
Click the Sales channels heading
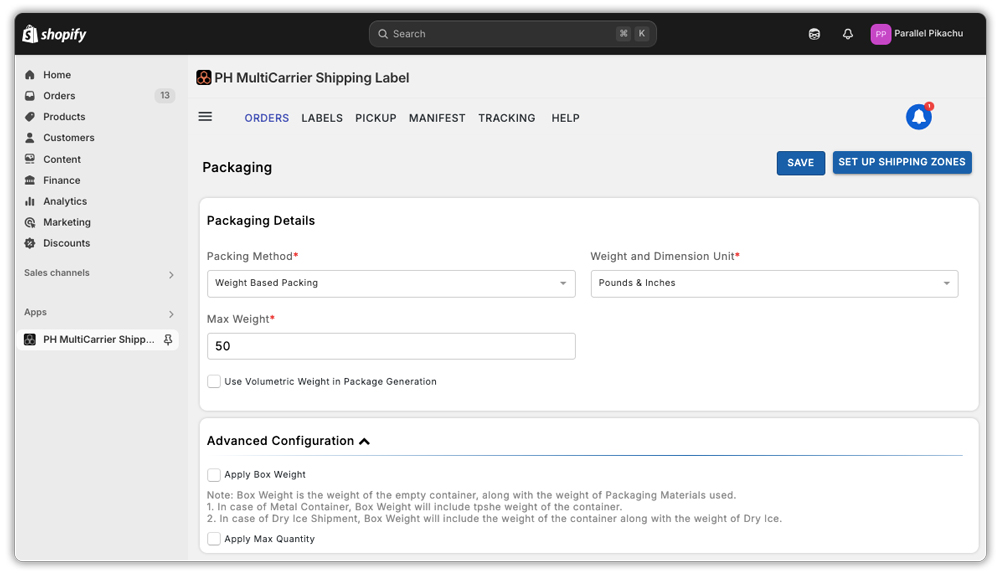(57, 272)
